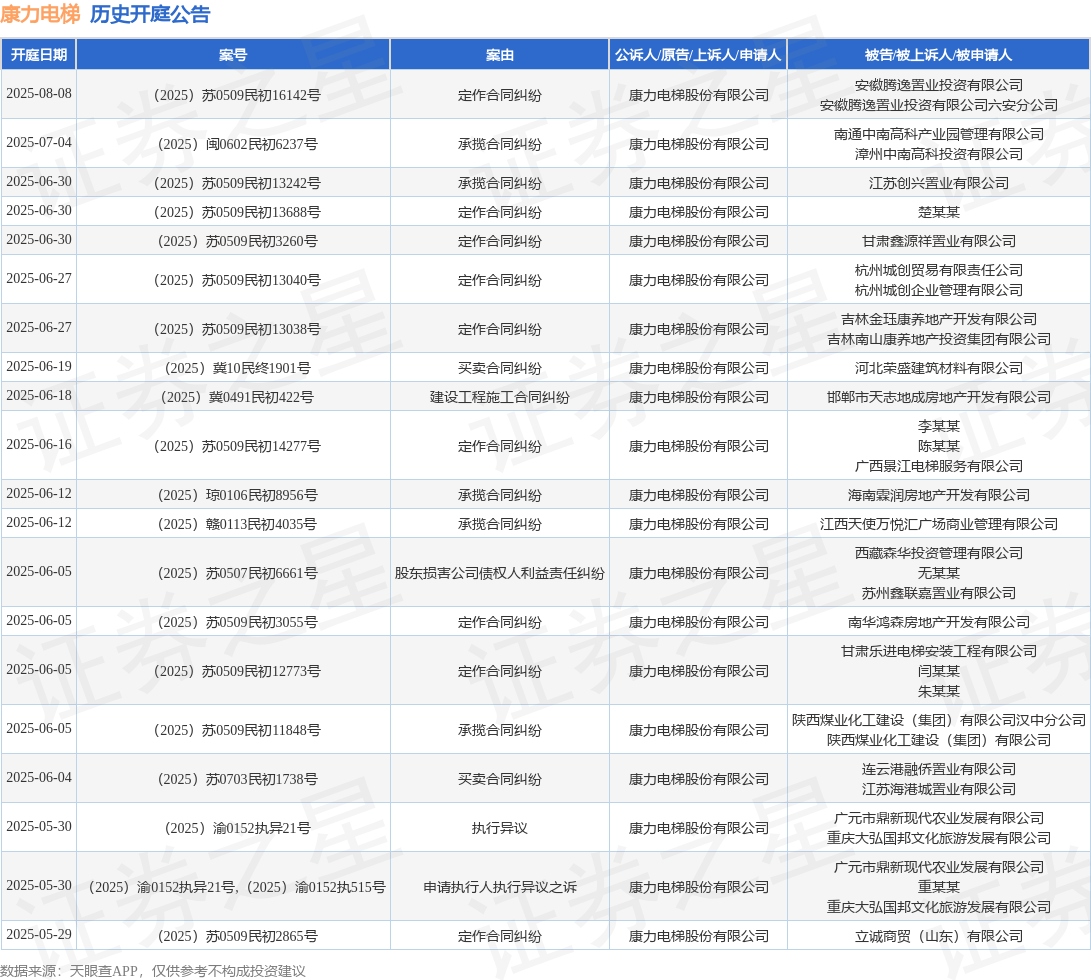1091x980 pixels.
Task: Click the 案号 column header
Action: click(233, 55)
